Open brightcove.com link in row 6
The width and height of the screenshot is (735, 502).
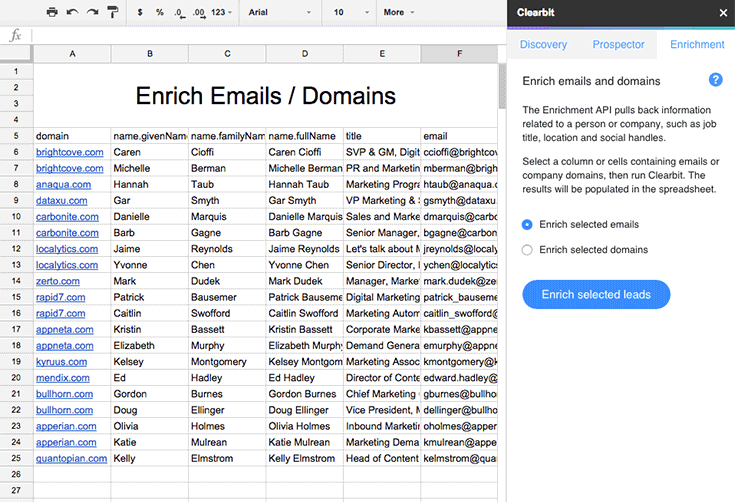pyautogui.click(x=69, y=152)
